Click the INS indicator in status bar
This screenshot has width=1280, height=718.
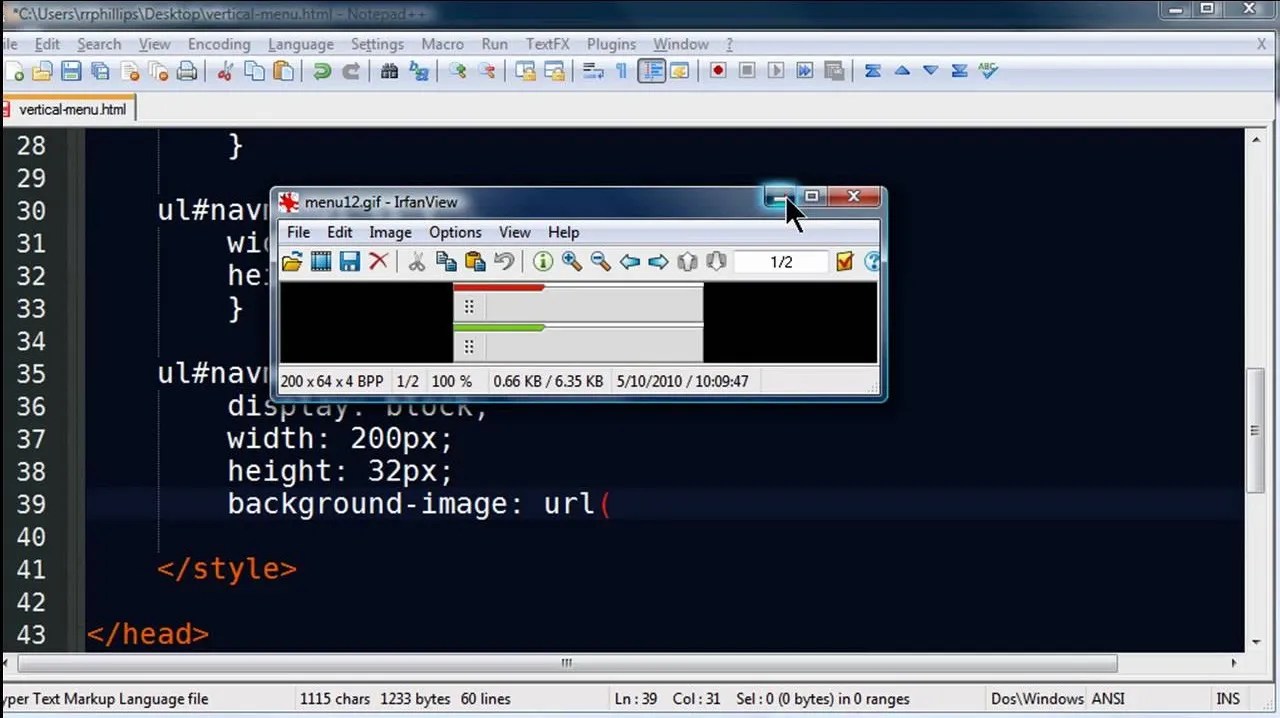pyautogui.click(x=1227, y=699)
